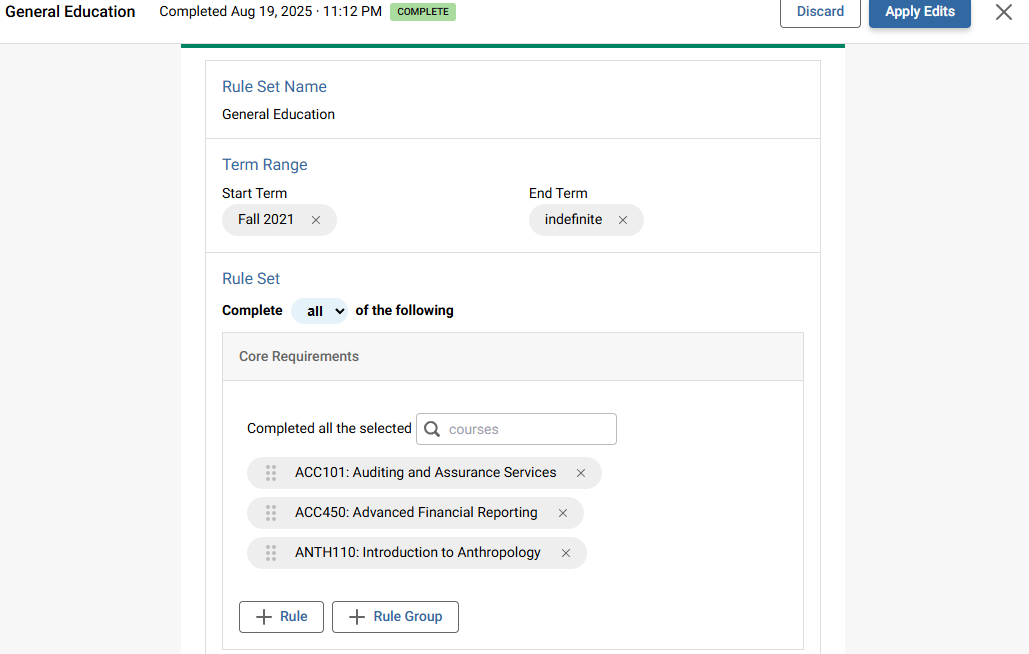Remove the indefinite end term chip

click(622, 219)
